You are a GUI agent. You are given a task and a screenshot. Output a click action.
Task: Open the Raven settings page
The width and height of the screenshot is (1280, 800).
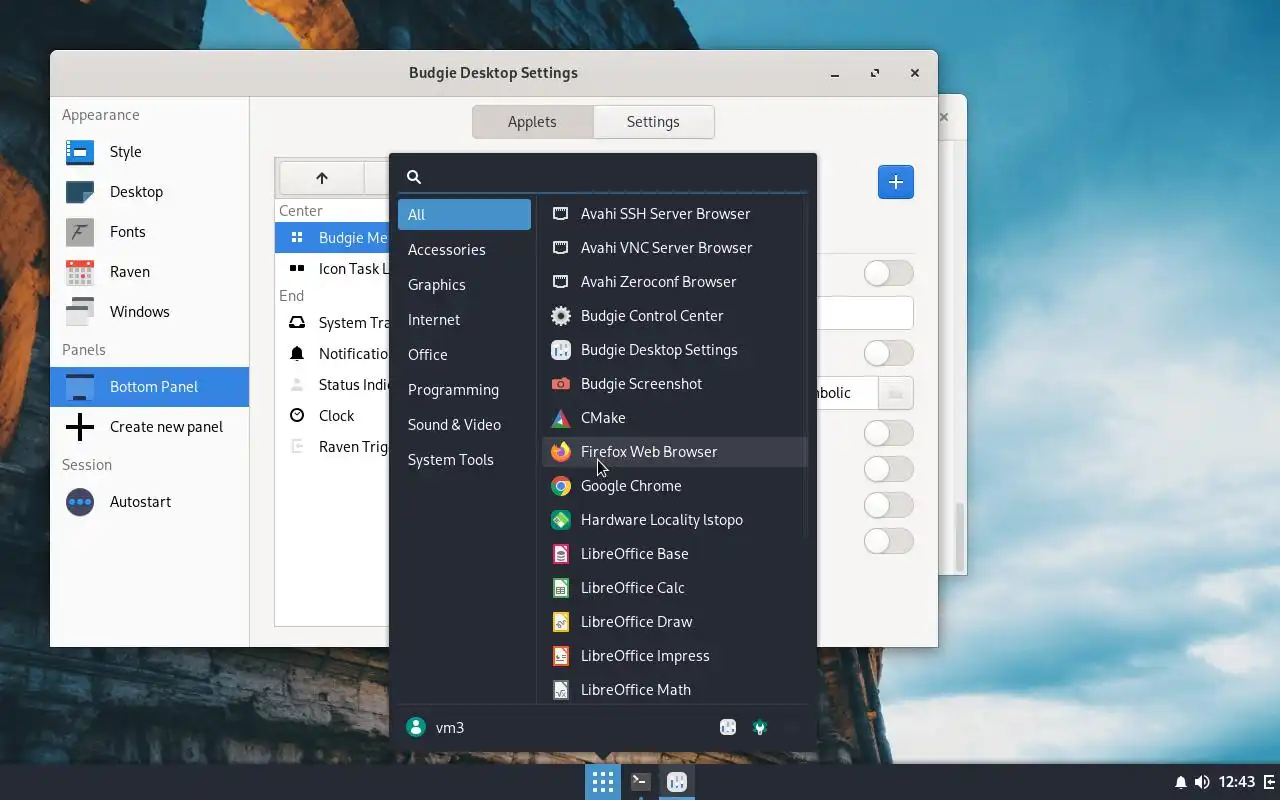coord(149,272)
